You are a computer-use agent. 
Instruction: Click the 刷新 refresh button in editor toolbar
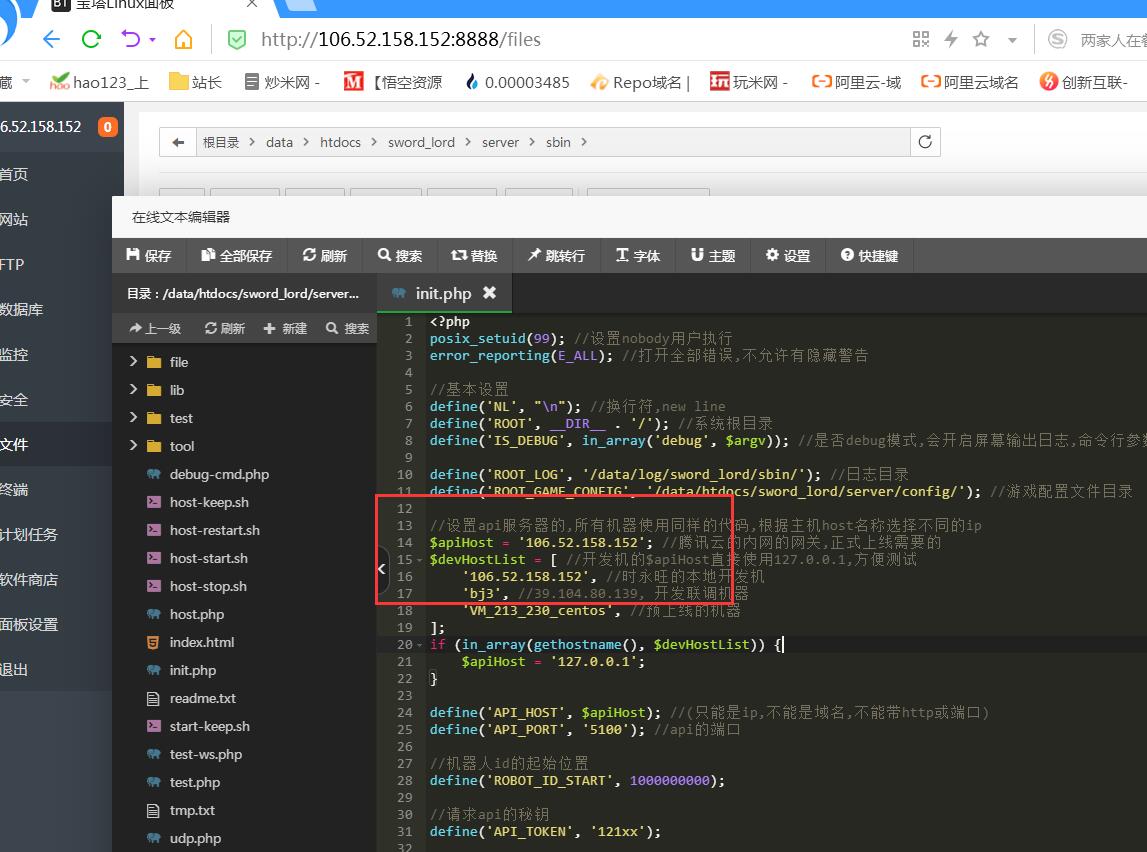[324, 256]
